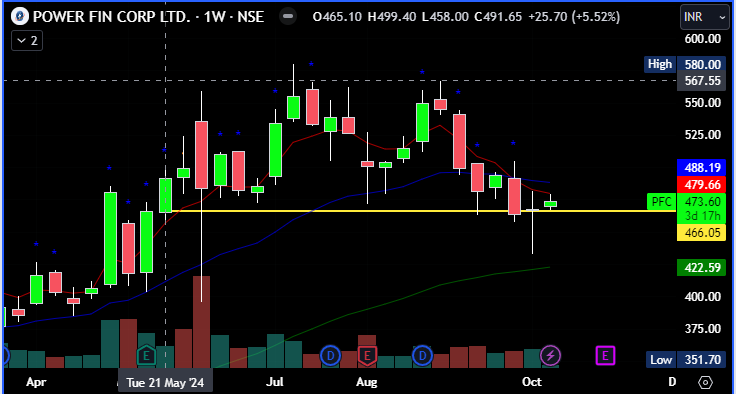Click the tallest red volume bar

click(202, 322)
